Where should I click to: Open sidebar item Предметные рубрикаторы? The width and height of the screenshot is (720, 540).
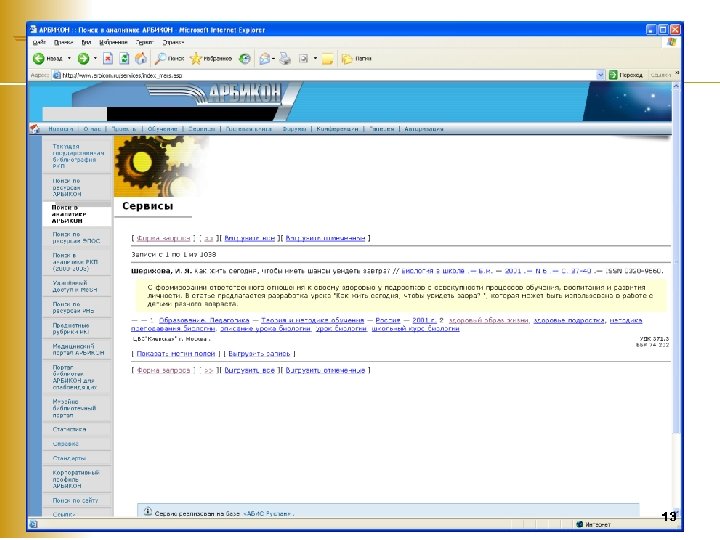point(71,328)
